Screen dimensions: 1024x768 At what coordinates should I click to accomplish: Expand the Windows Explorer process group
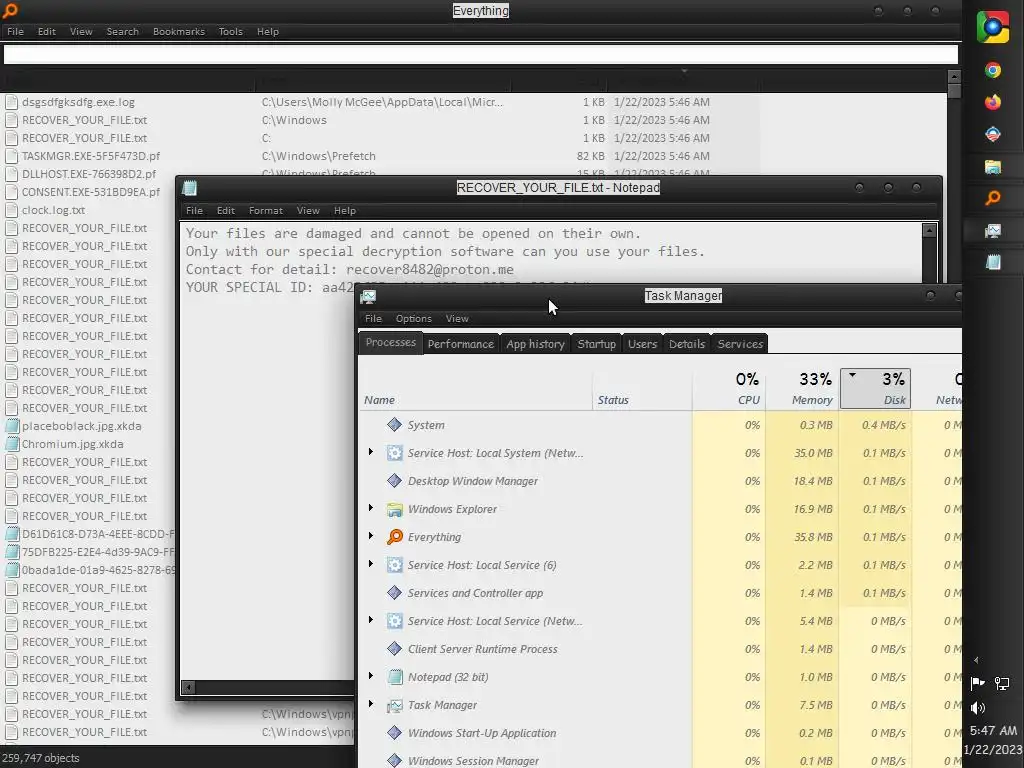point(371,508)
